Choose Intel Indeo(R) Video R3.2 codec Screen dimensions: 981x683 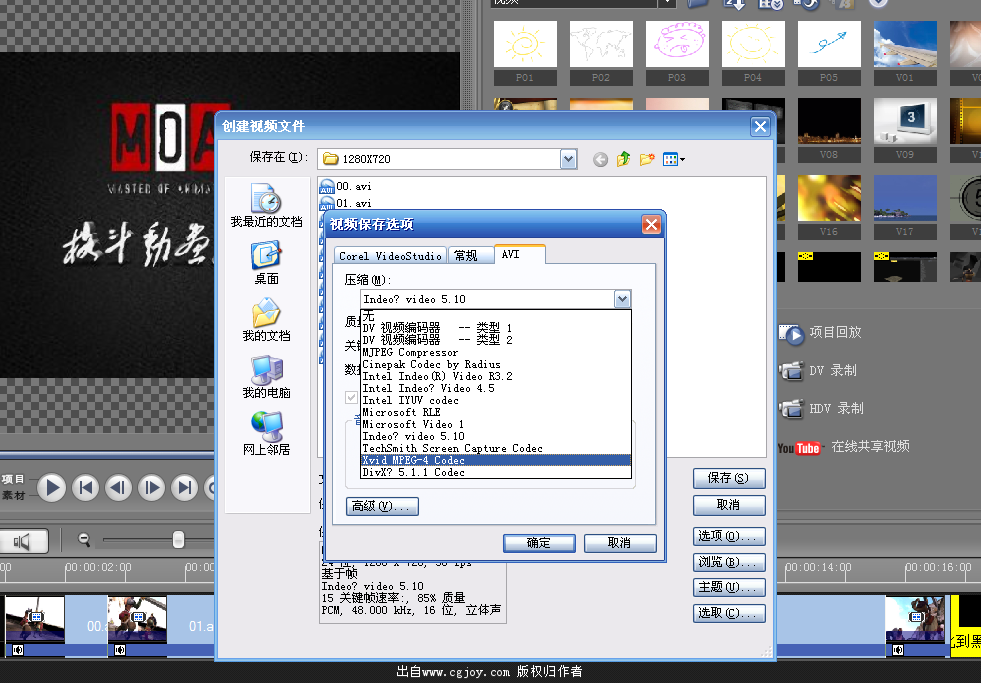[x=496, y=376]
